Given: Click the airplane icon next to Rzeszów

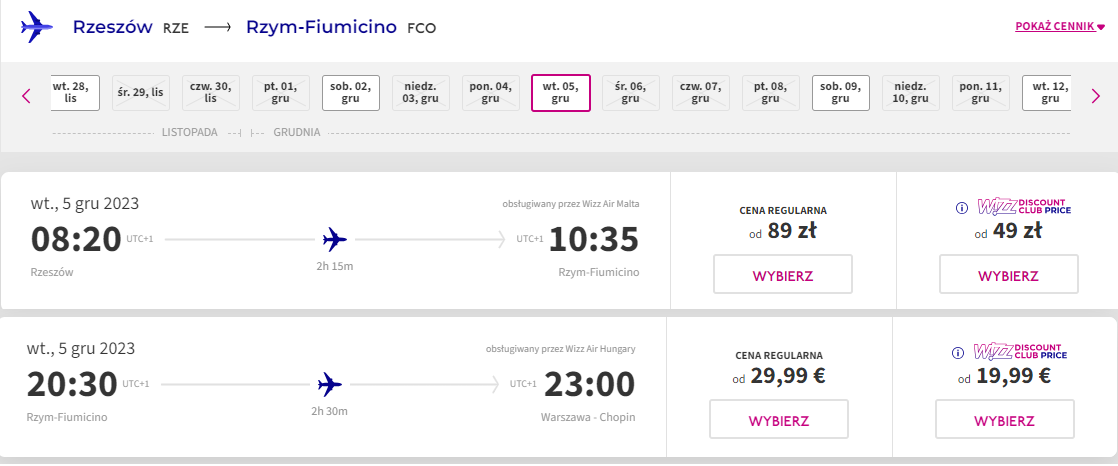Looking at the screenshot, I should pos(37,28).
